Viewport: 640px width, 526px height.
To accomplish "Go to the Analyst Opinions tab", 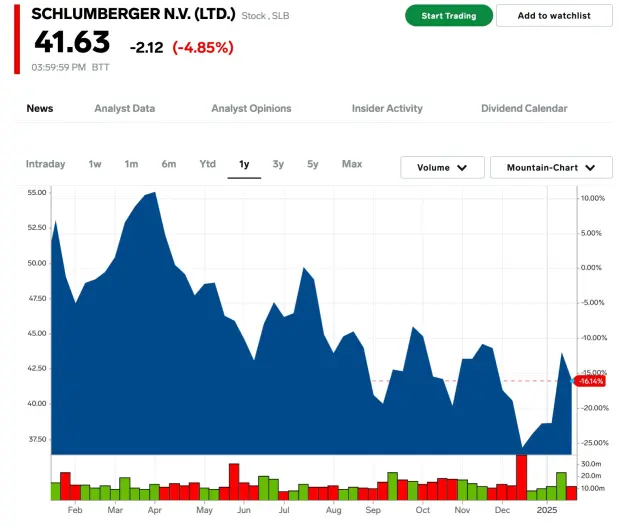I will [x=251, y=108].
